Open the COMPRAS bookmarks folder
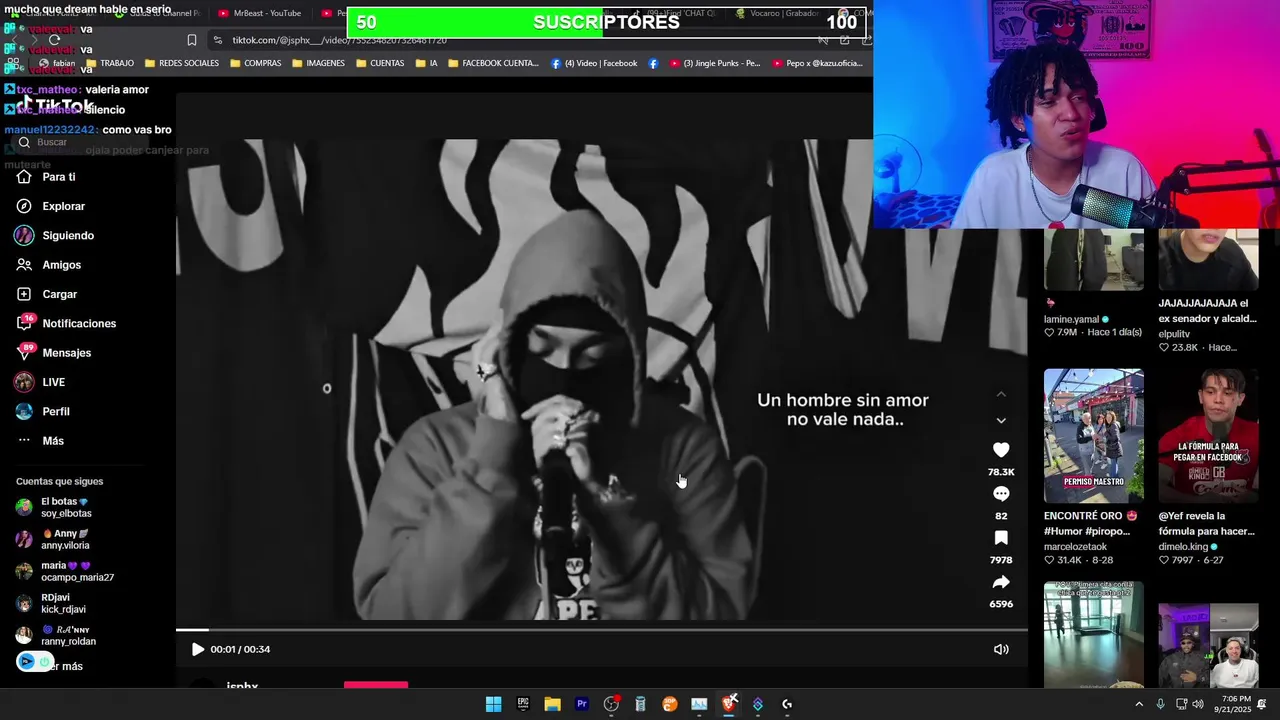Screen dimensions: 1280x720 point(256,63)
